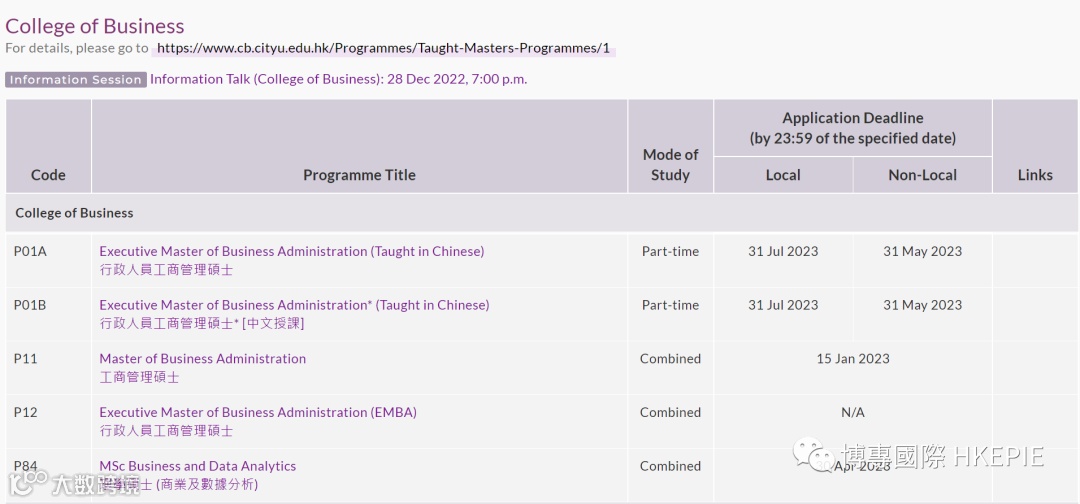This screenshot has width=1080, height=504.
Task: Open the Information Talk 28 Dec 2022 link
Action: coord(338,79)
